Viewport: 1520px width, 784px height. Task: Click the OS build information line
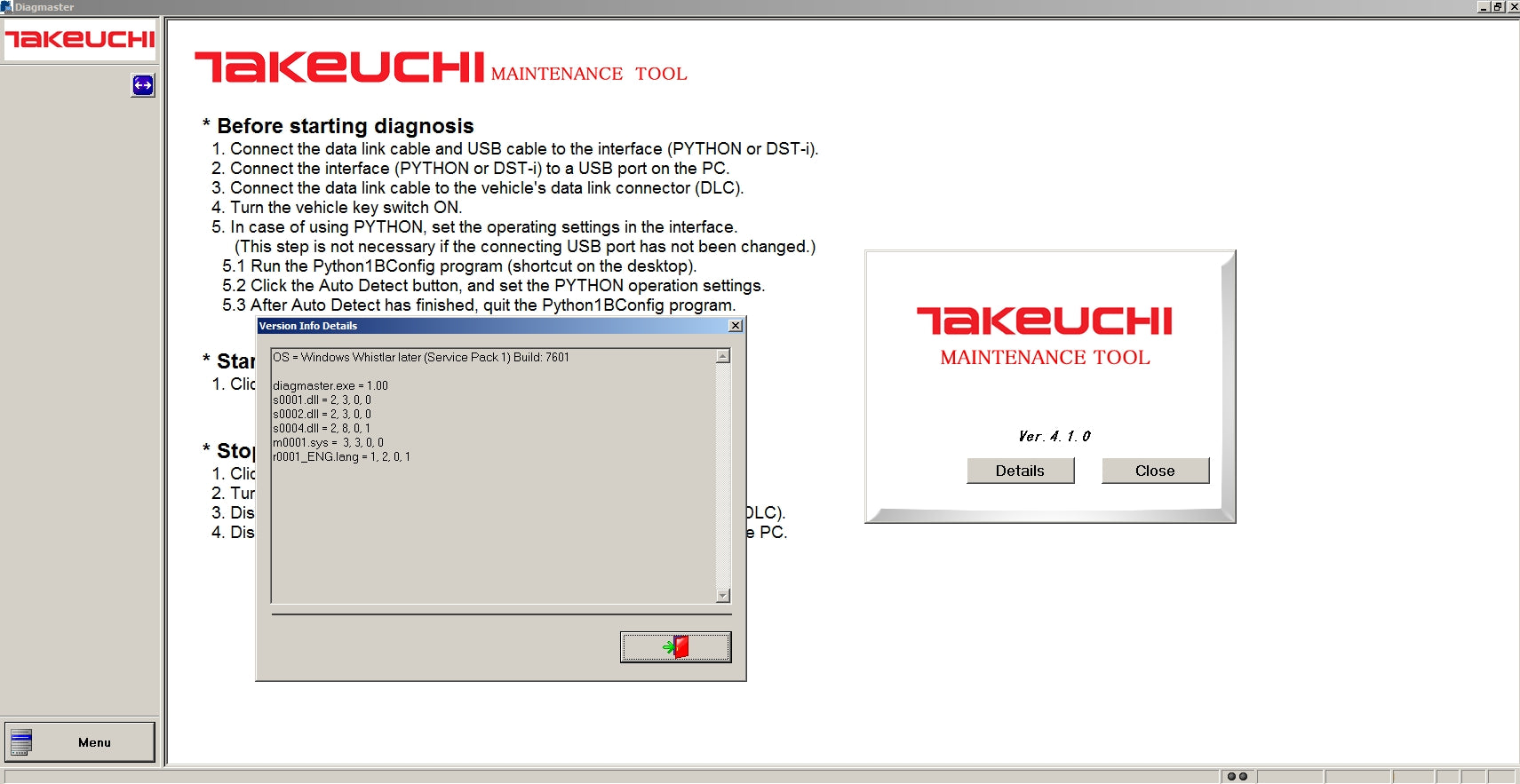(421, 357)
